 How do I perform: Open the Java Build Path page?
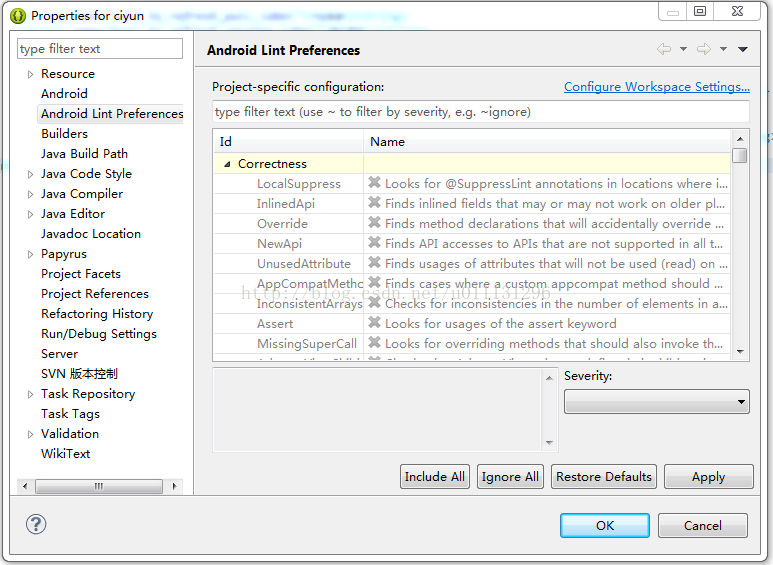84,154
